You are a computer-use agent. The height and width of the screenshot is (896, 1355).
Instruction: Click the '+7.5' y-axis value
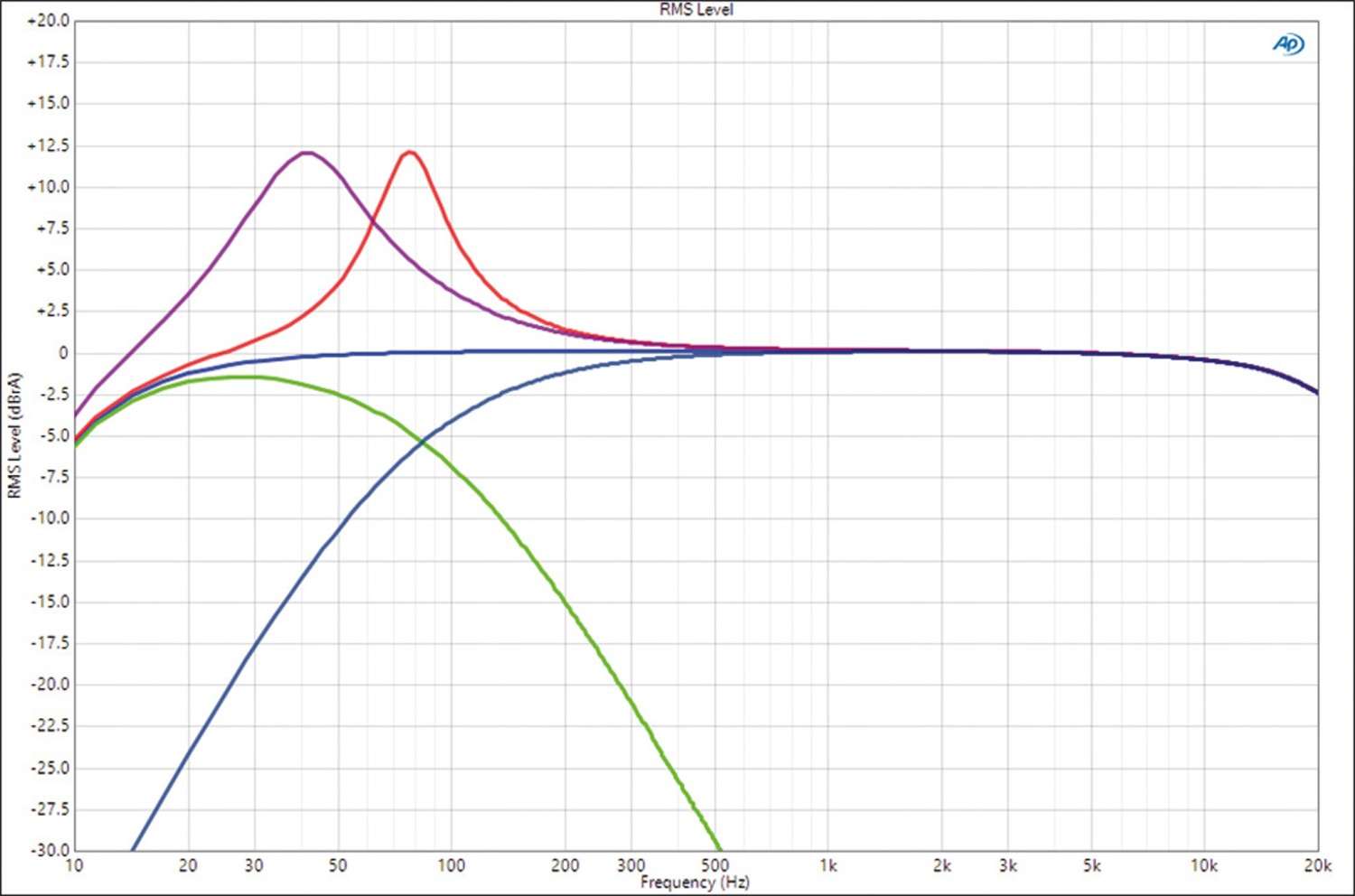(x=52, y=229)
